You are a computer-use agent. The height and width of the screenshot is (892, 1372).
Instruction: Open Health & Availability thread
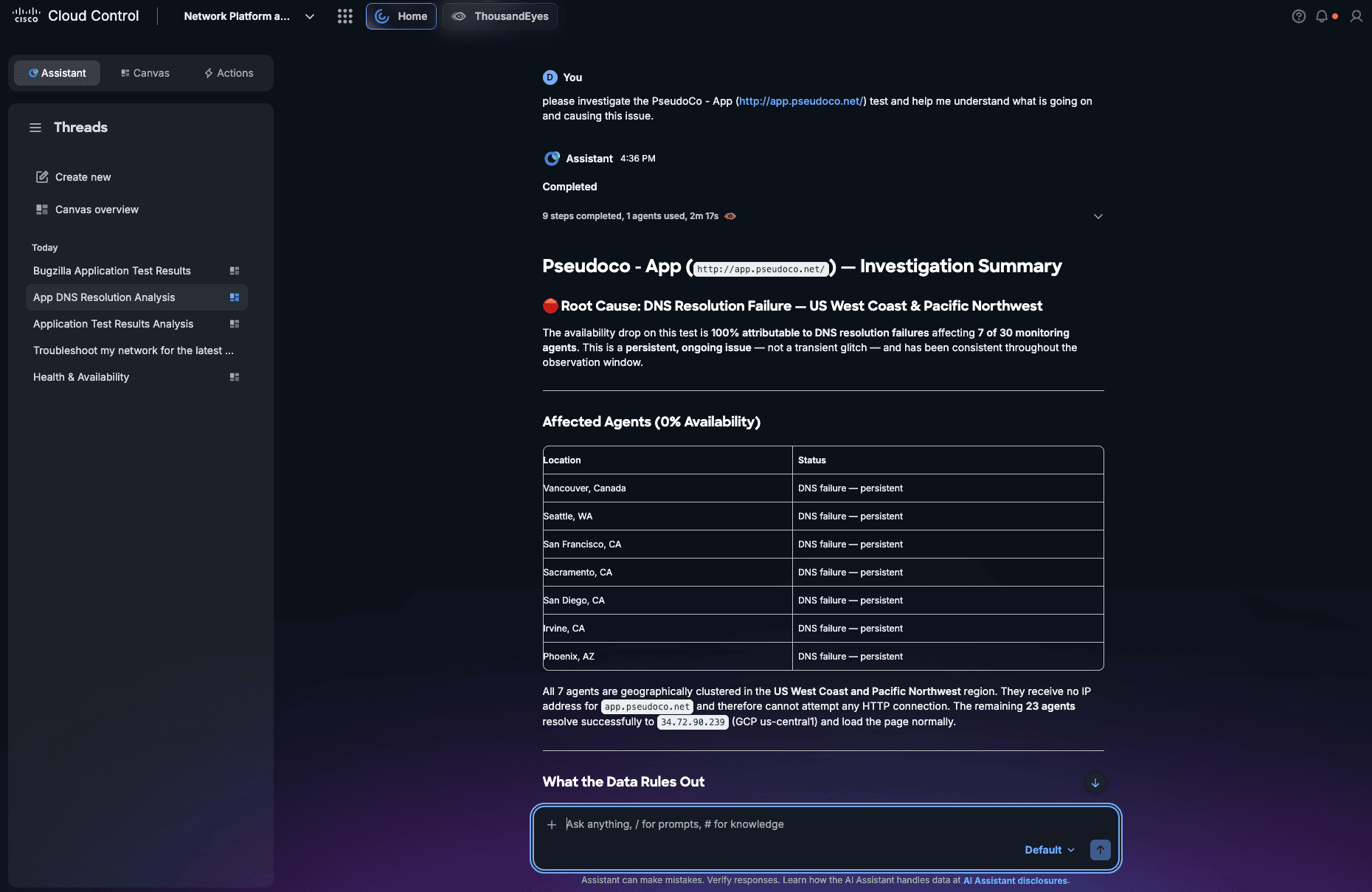click(81, 377)
